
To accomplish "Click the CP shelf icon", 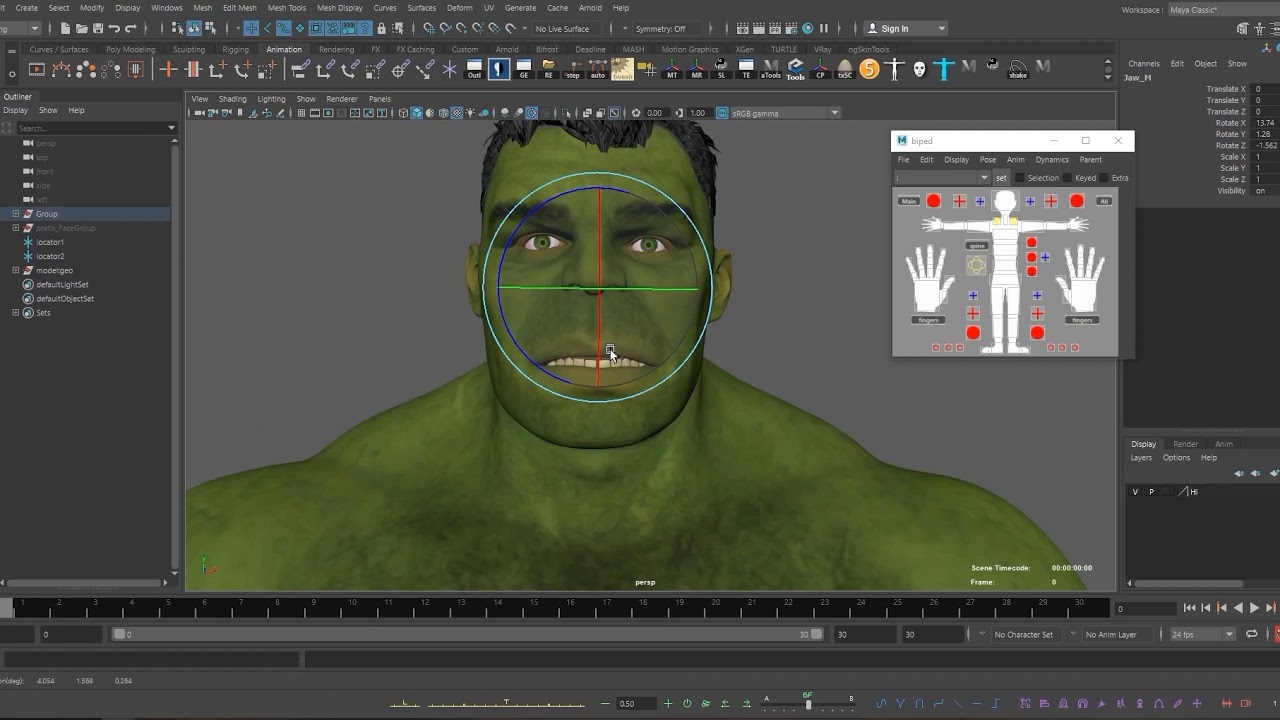I will point(820,68).
